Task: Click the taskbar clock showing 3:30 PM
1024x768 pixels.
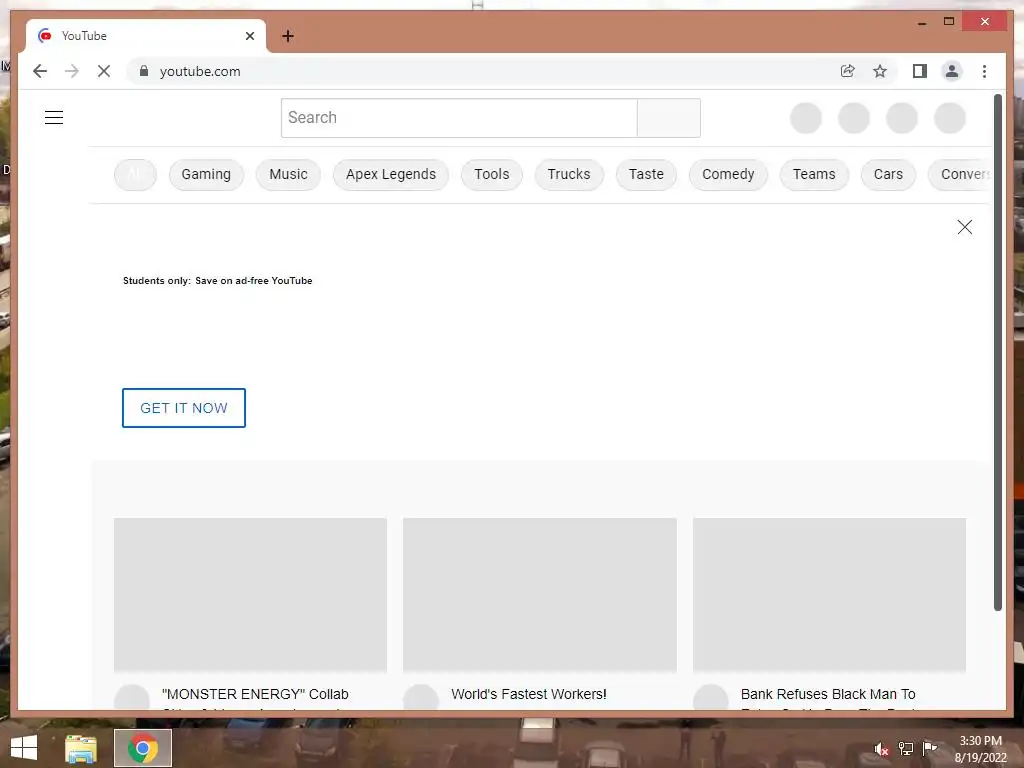Action: coord(980,749)
